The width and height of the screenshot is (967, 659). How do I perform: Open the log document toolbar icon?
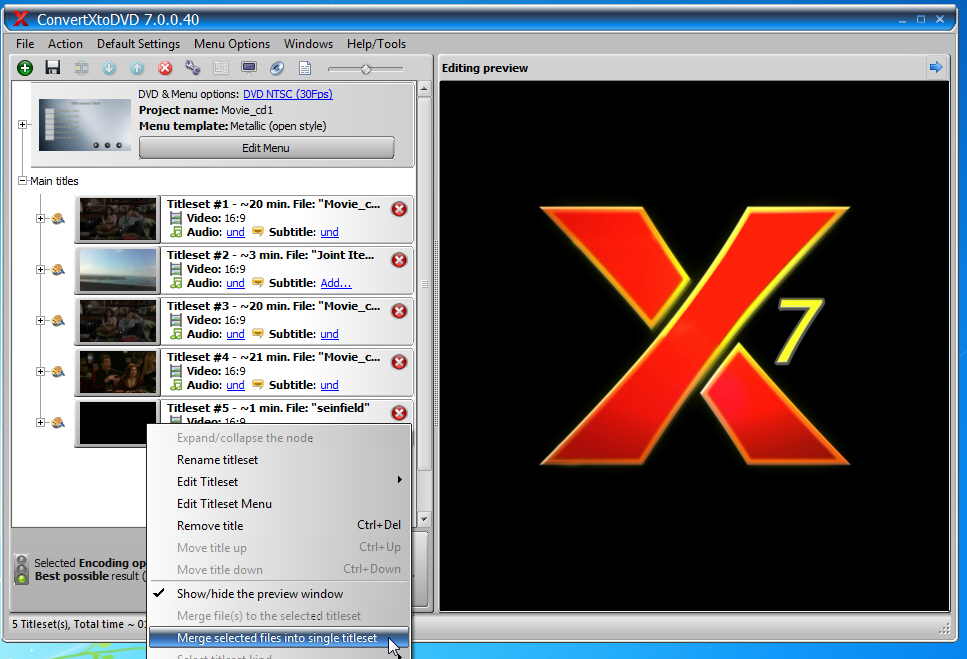305,68
